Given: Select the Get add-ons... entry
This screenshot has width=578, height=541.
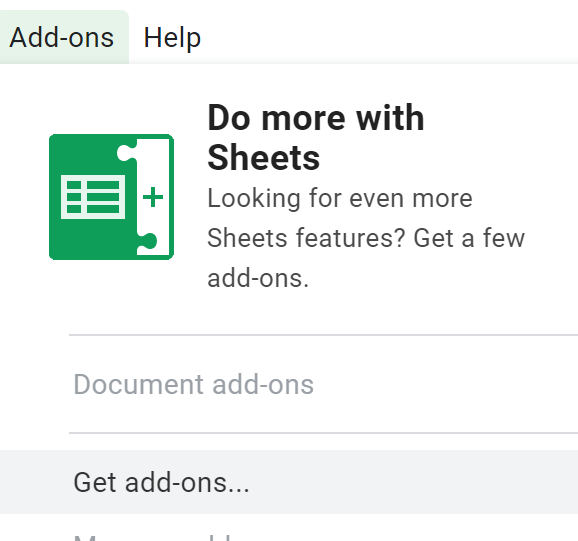Looking at the screenshot, I should tap(289, 482).
